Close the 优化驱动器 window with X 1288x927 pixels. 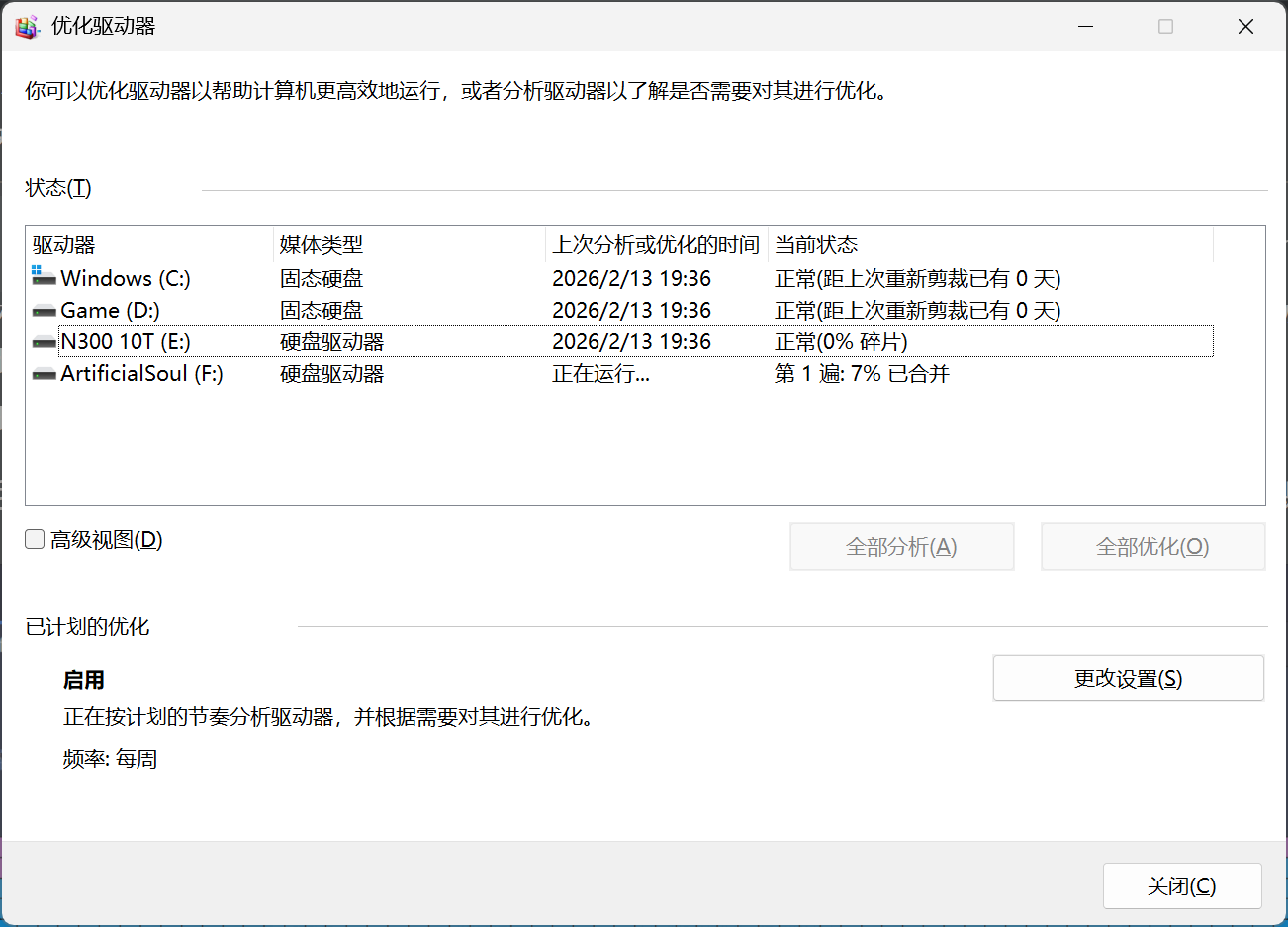[x=1246, y=27]
